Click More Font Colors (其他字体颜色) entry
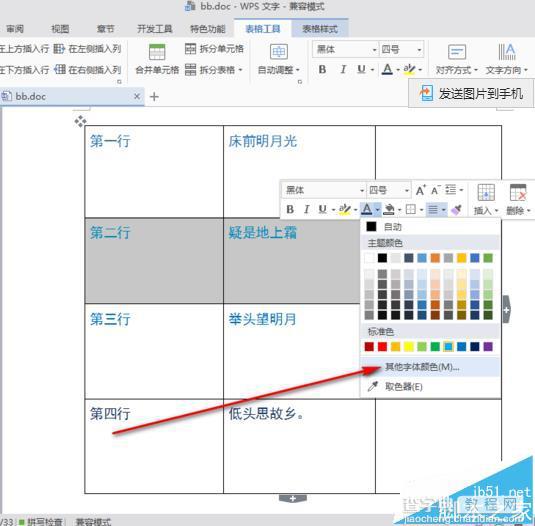535x526 pixels. [430, 367]
